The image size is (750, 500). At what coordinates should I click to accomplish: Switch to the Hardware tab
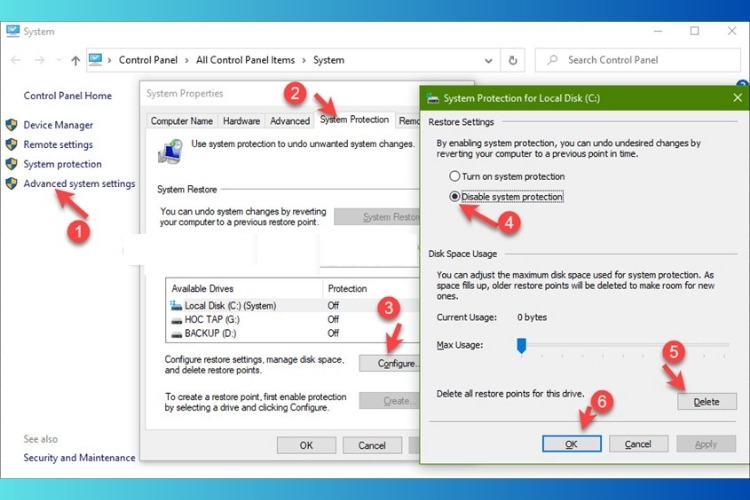(241, 121)
